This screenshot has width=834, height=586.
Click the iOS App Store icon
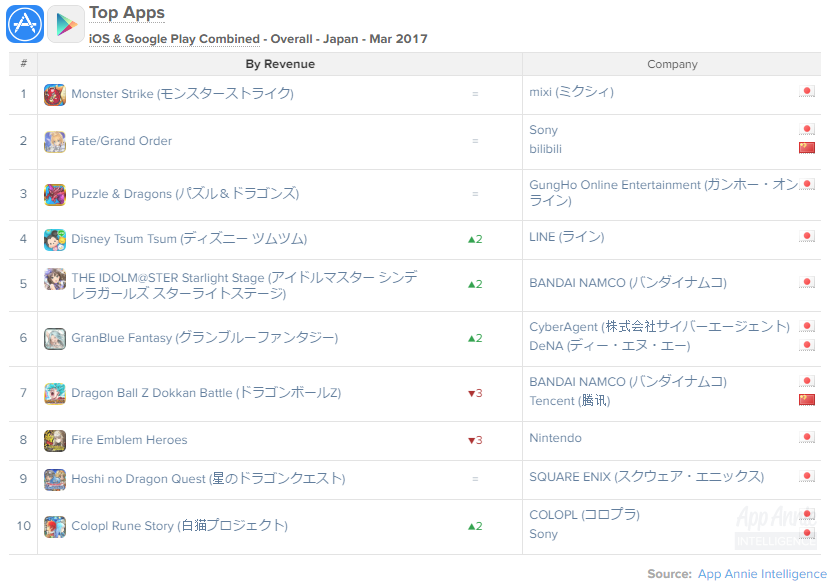pyautogui.click(x=25, y=24)
